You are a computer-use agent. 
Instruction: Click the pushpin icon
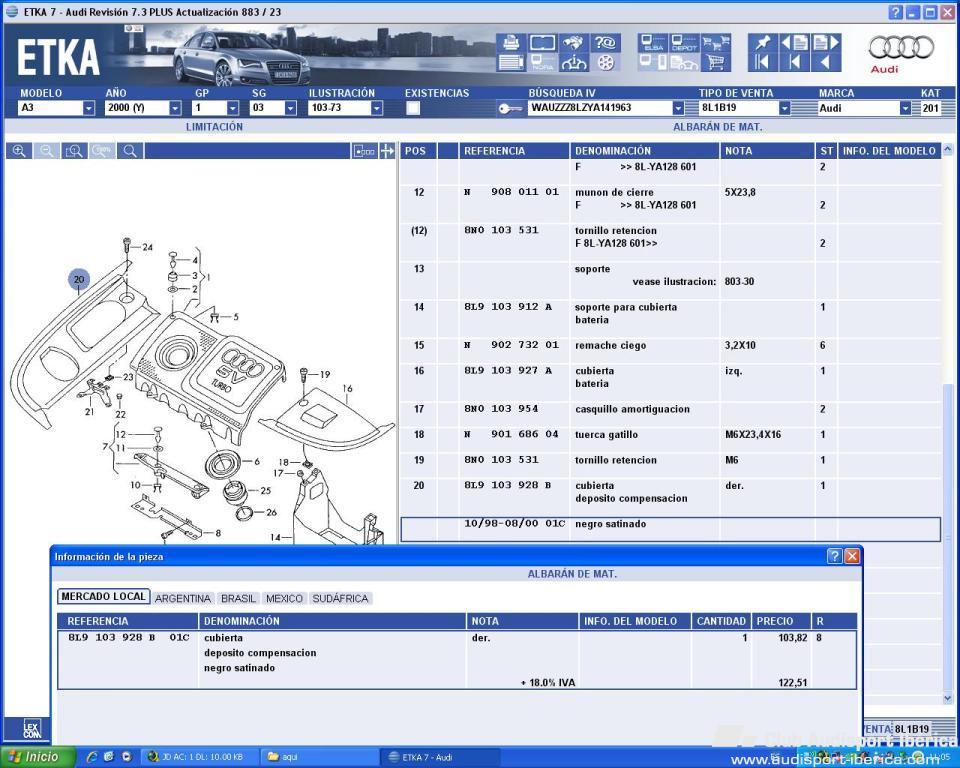(763, 42)
